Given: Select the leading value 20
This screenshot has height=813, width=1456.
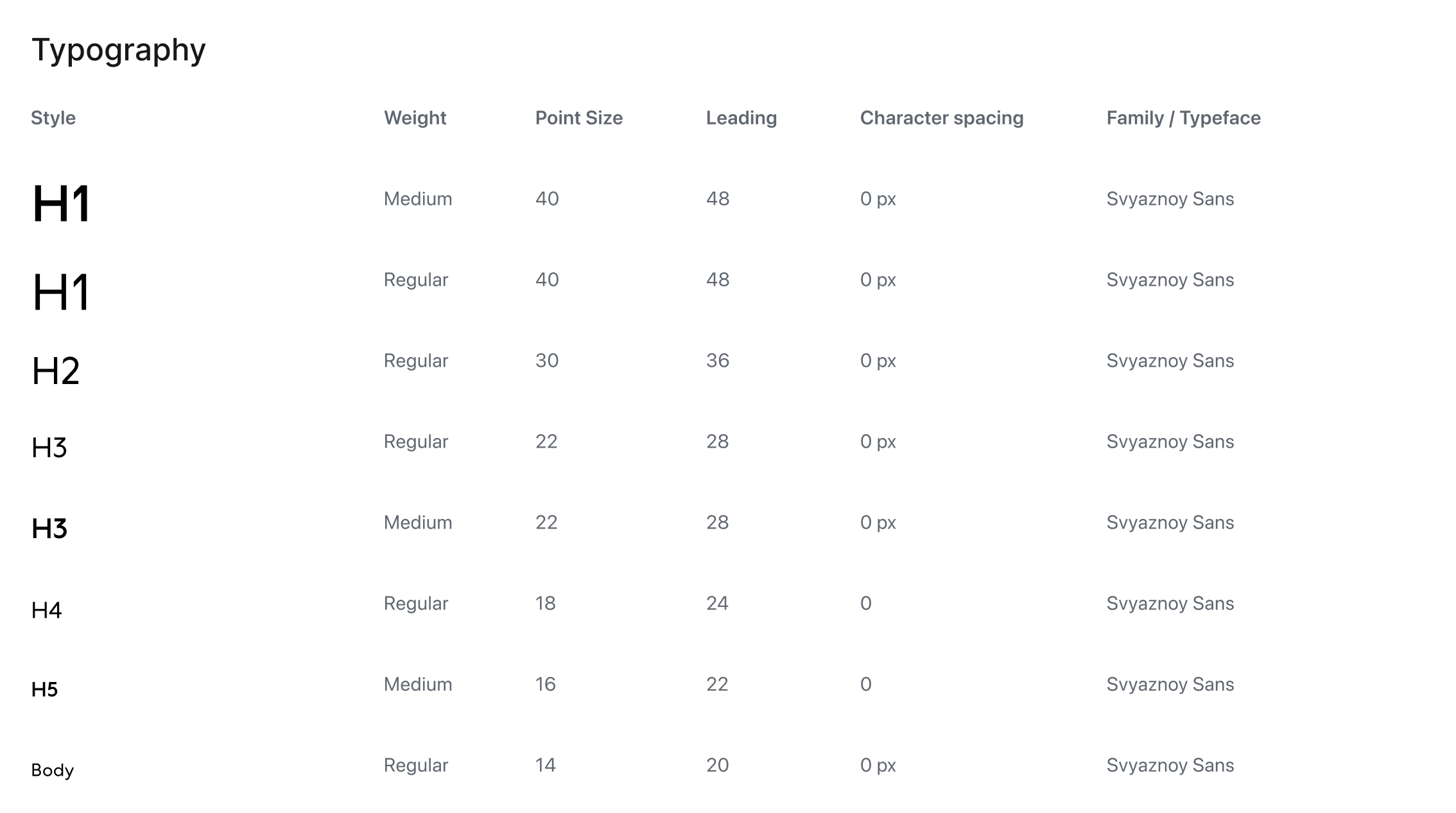Looking at the screenshot, I should [717, 765].
